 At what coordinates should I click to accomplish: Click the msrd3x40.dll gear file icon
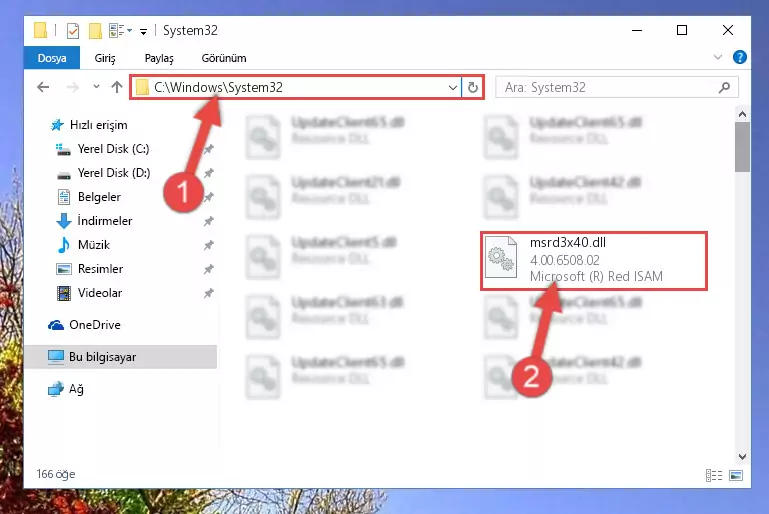pyautogui.click(x=501, y=257)
